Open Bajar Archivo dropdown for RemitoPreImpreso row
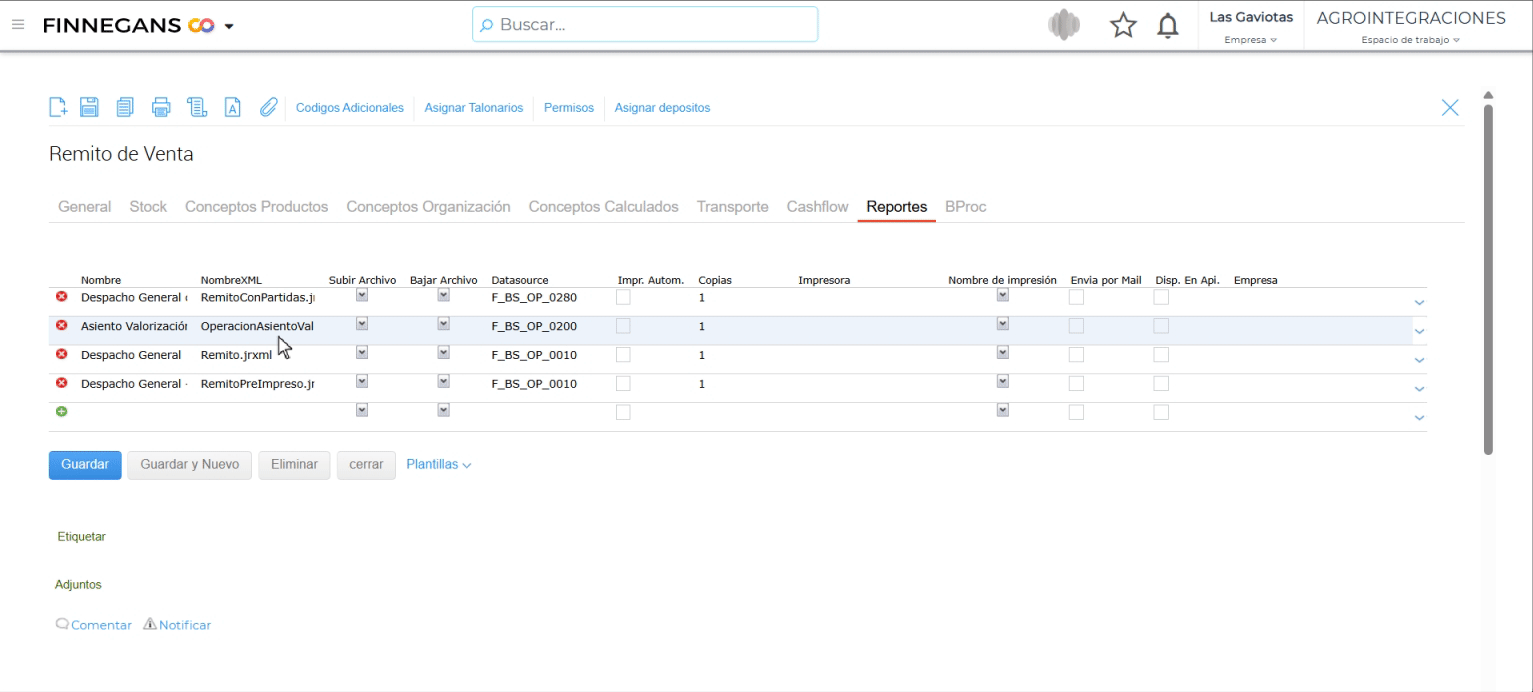Viewport: 1533px width, 692px height. [444, 382]
